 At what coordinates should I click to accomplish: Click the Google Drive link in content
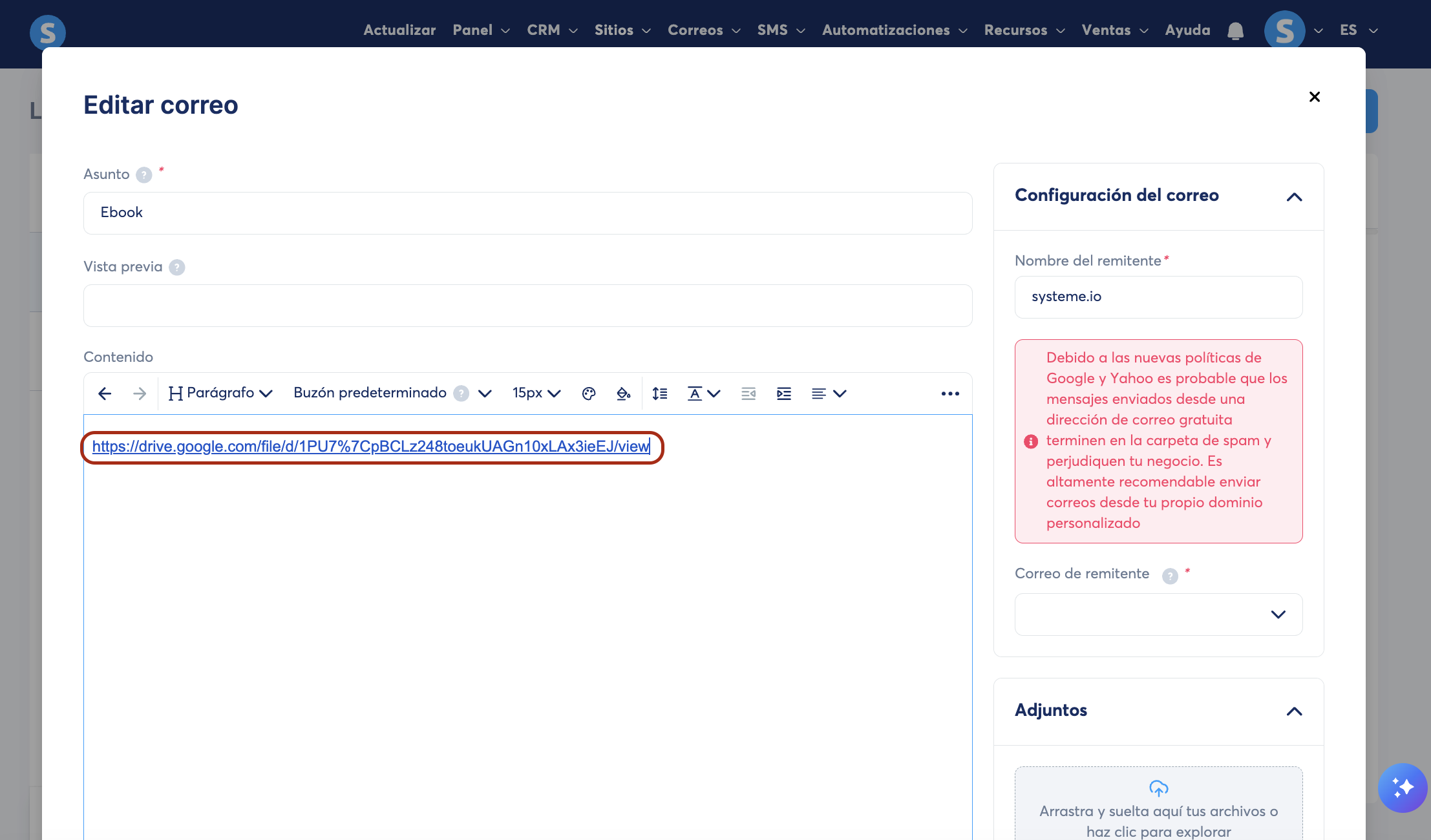tap(370, 446)
